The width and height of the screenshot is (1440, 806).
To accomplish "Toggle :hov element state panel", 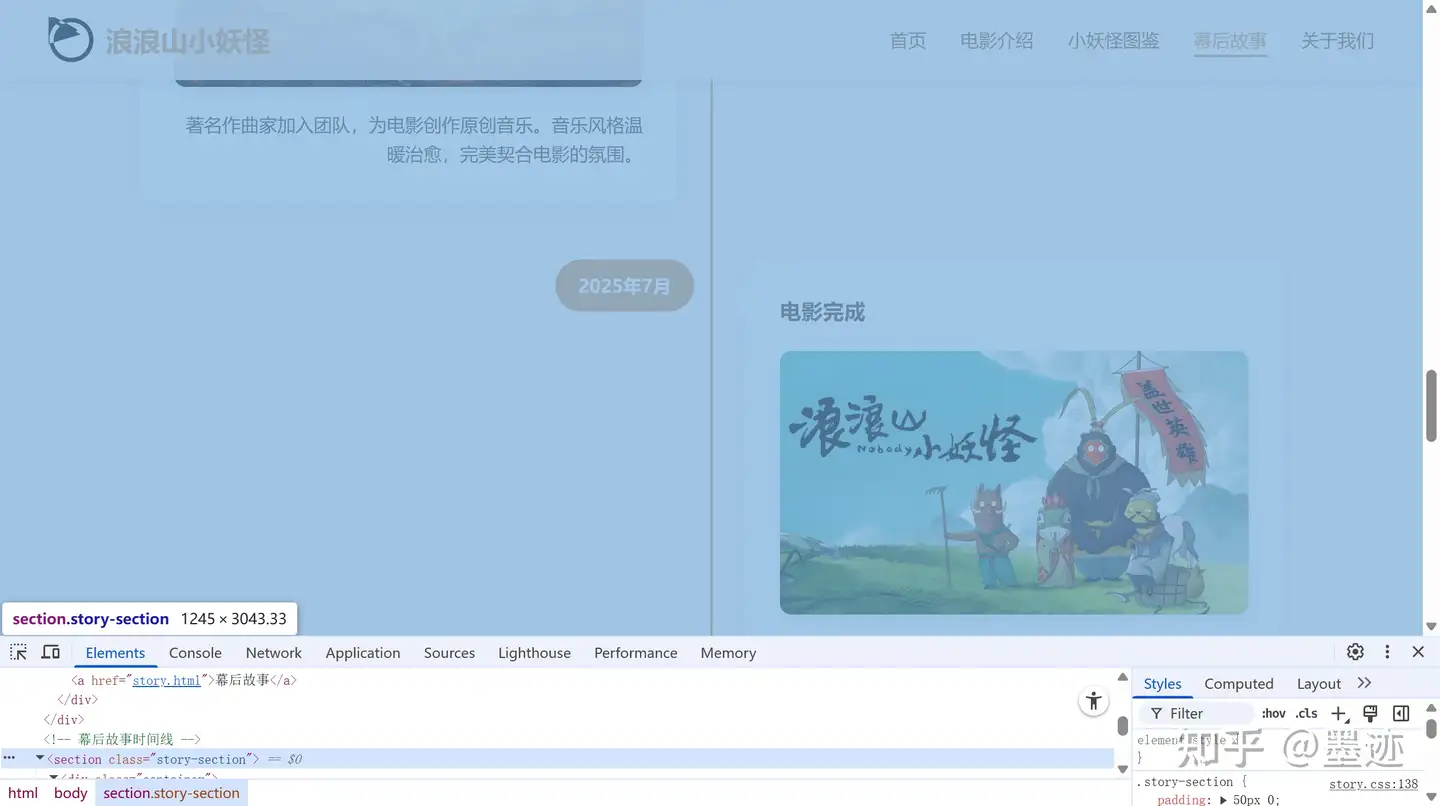I will pyautogui.click(x=1274, y=713).
